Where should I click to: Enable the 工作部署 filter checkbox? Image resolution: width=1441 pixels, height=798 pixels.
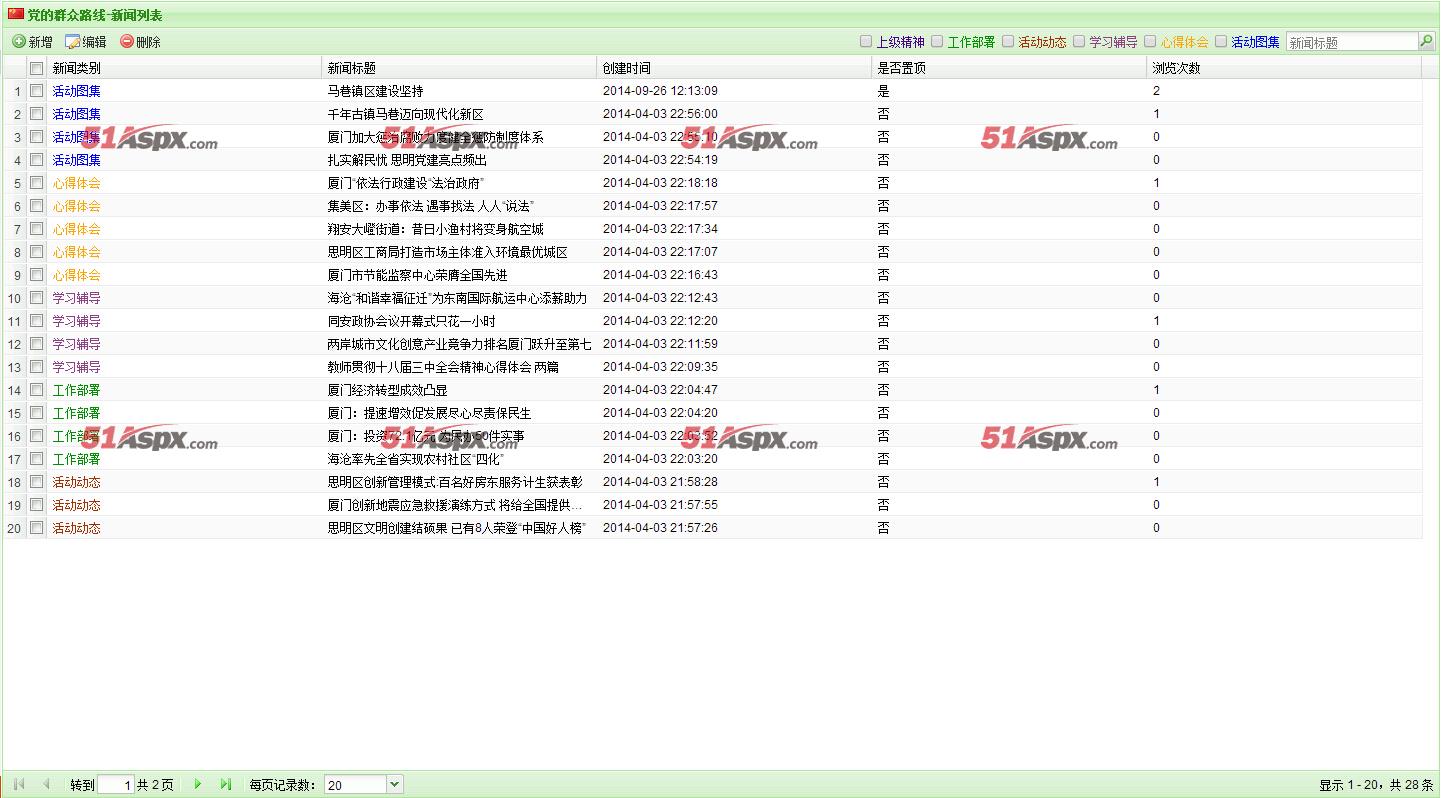coord(937,42)
